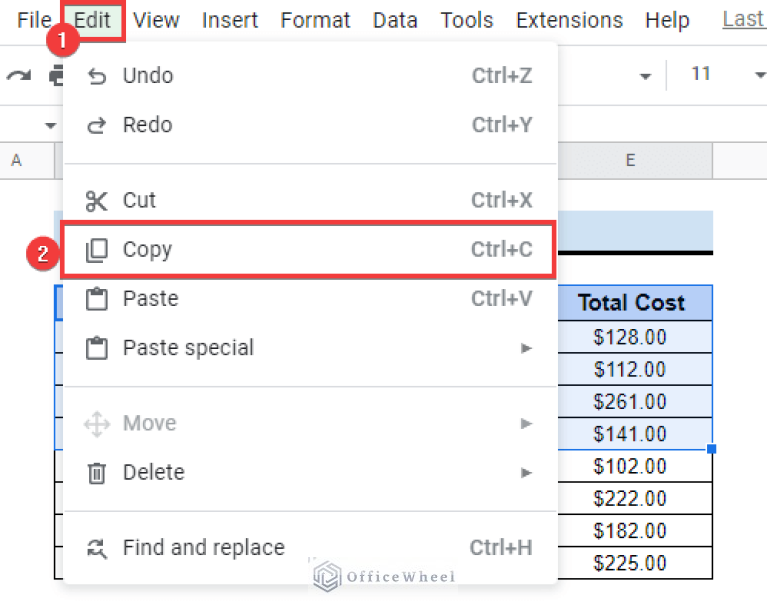Open the Data menu
This screenshot has width=767, height=615.
pos(395,21)
